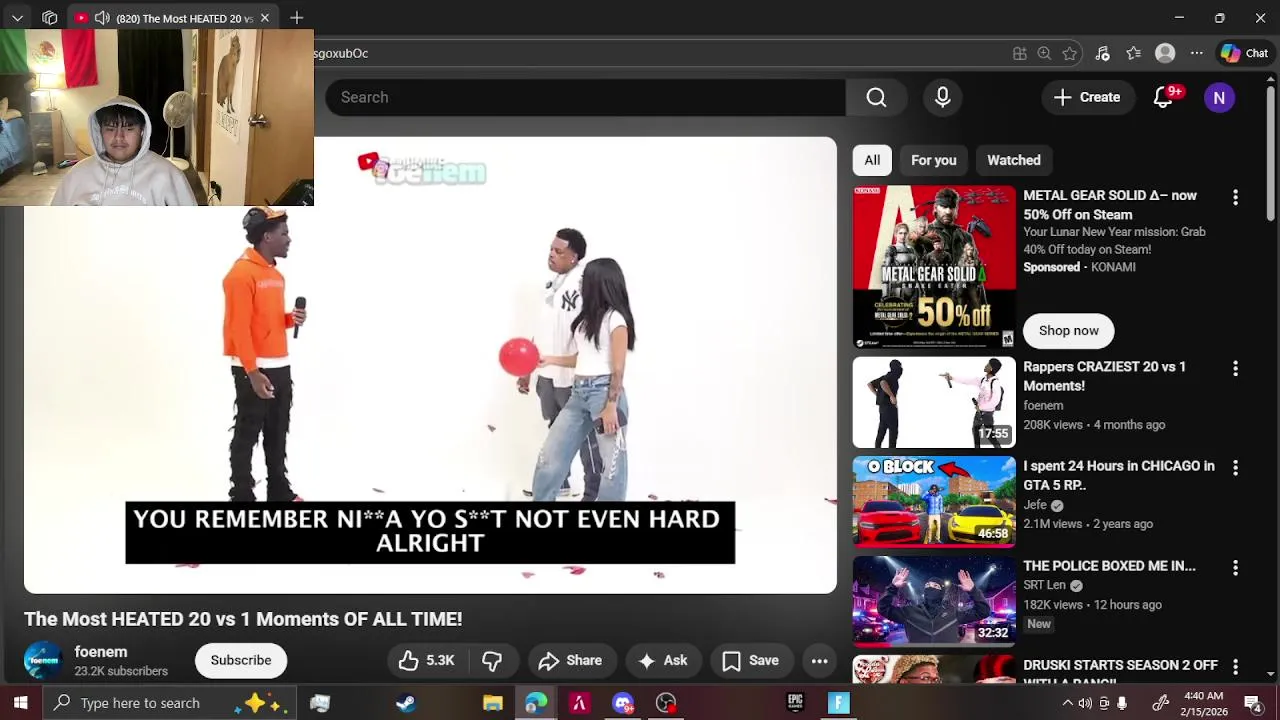Screen dimensions: 1280x720
Task: Open the purple N account avatar
Action: point(1219,97)
